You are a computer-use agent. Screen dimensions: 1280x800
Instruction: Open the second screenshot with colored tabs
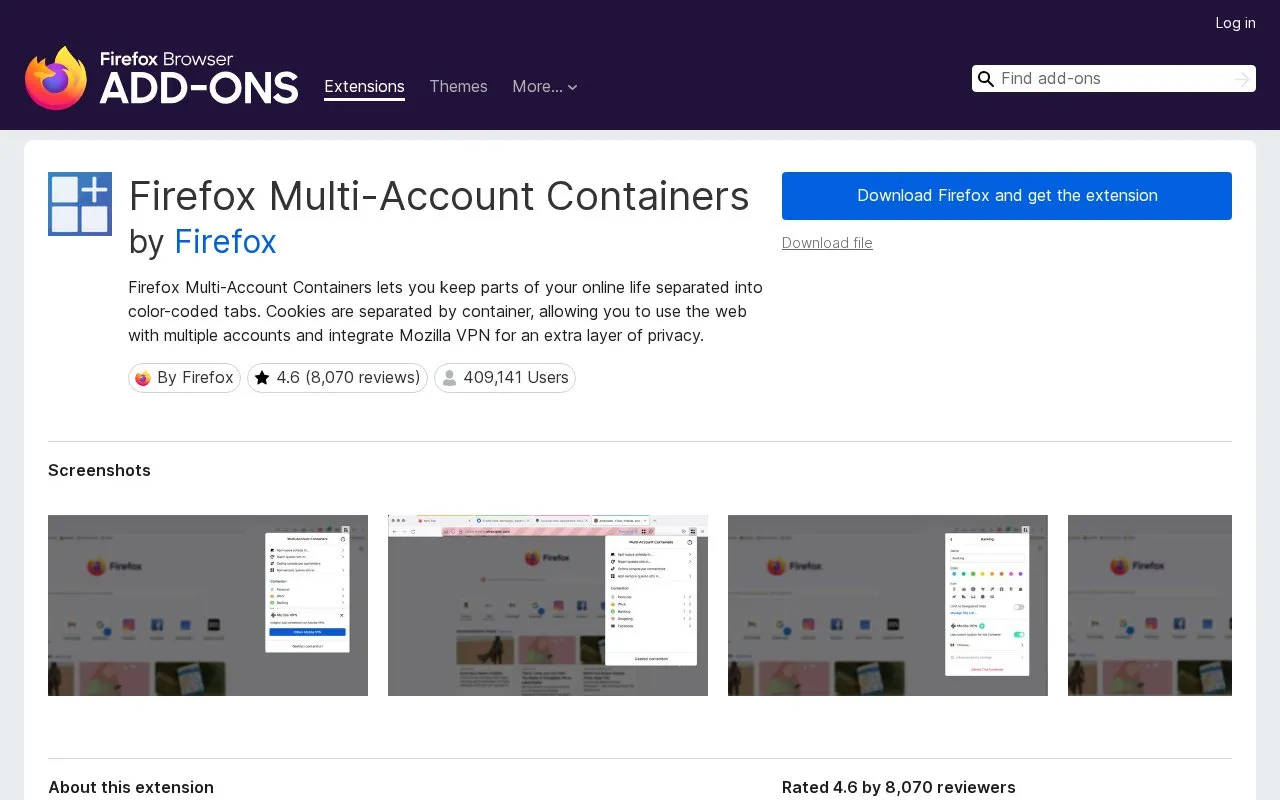[548, 606]
